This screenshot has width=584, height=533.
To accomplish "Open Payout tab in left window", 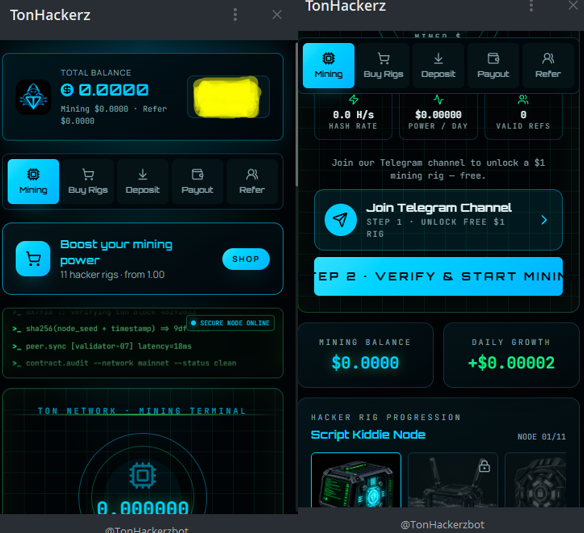I will [x=197, y=181].
